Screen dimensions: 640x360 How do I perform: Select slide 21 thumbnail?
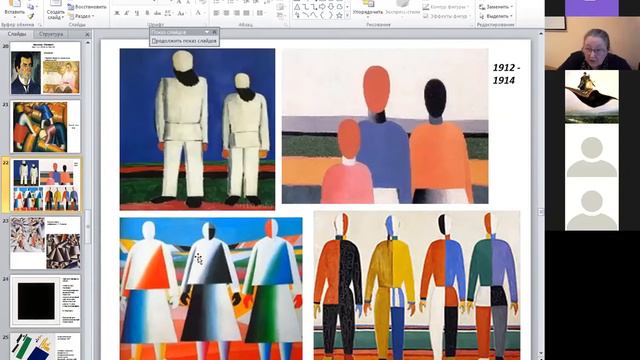45,127
